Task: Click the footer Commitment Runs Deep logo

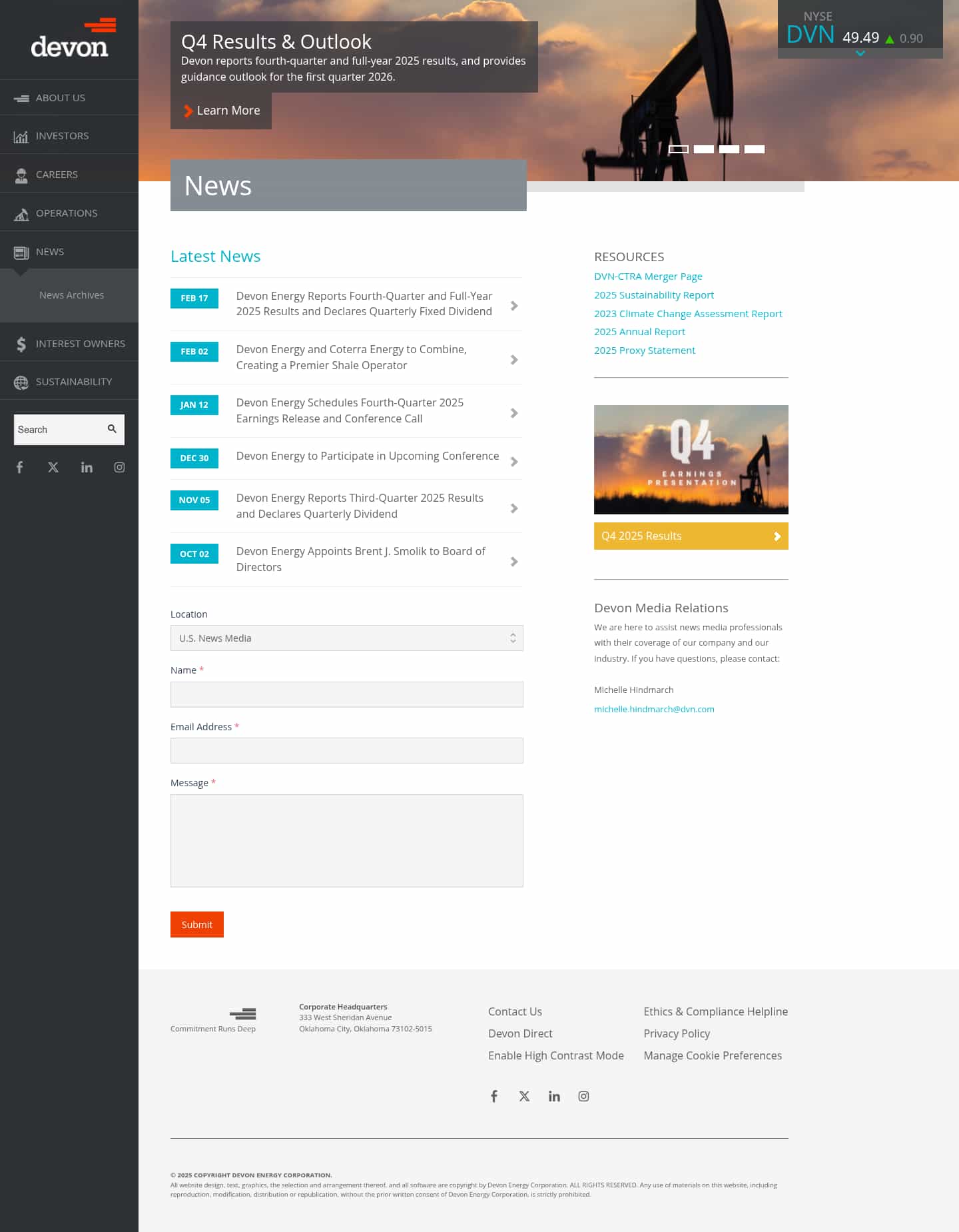Action: pos(213,1020)
